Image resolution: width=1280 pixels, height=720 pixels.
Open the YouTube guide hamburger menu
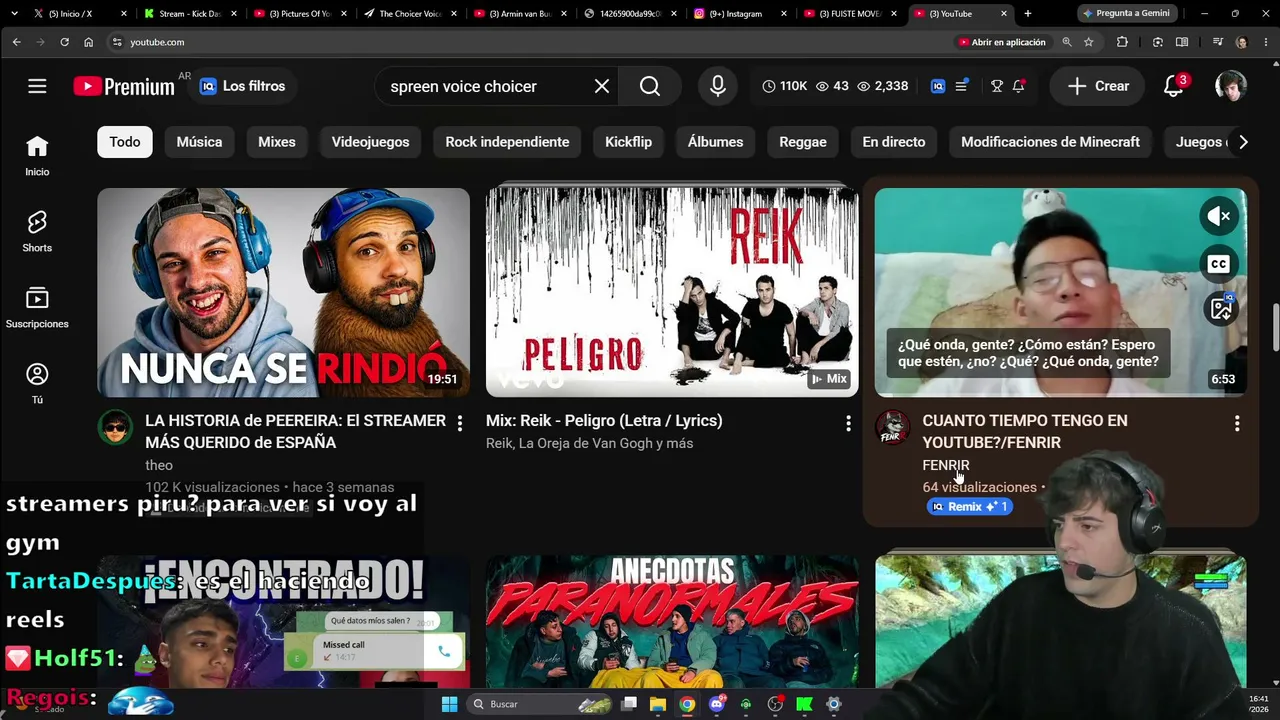37,86
